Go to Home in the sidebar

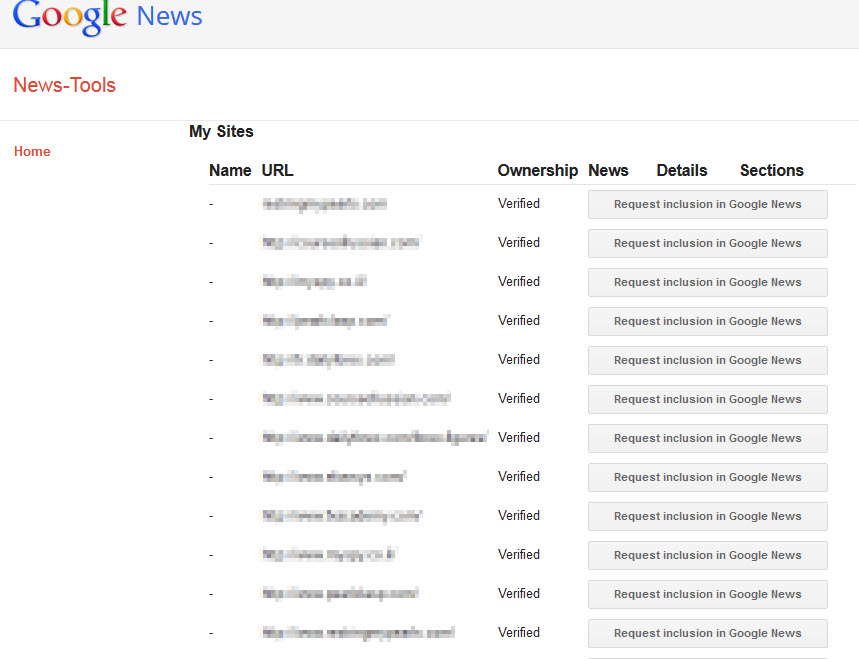pyautogui.click(x=32, y=151)
